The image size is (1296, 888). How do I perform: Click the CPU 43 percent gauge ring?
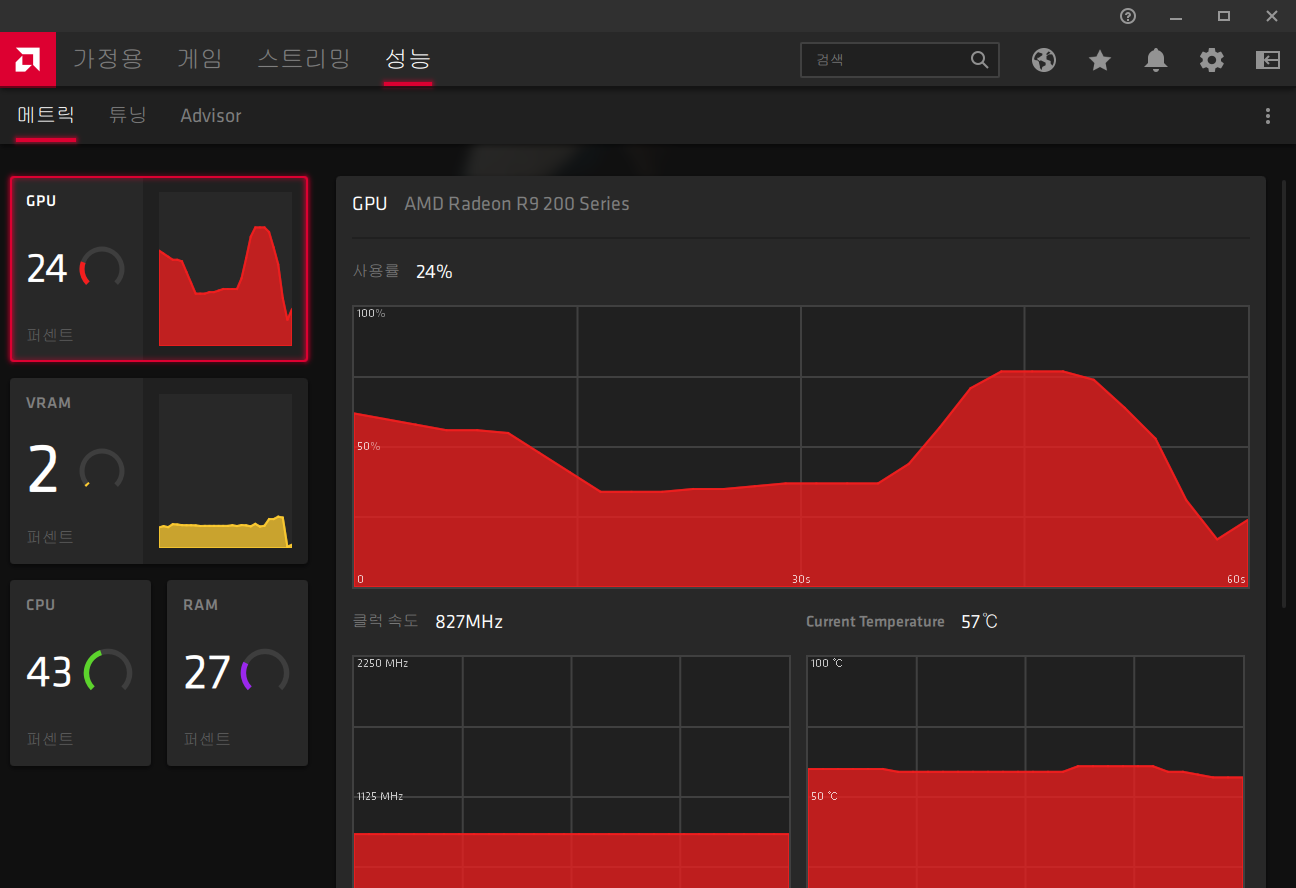click(108, 672)
